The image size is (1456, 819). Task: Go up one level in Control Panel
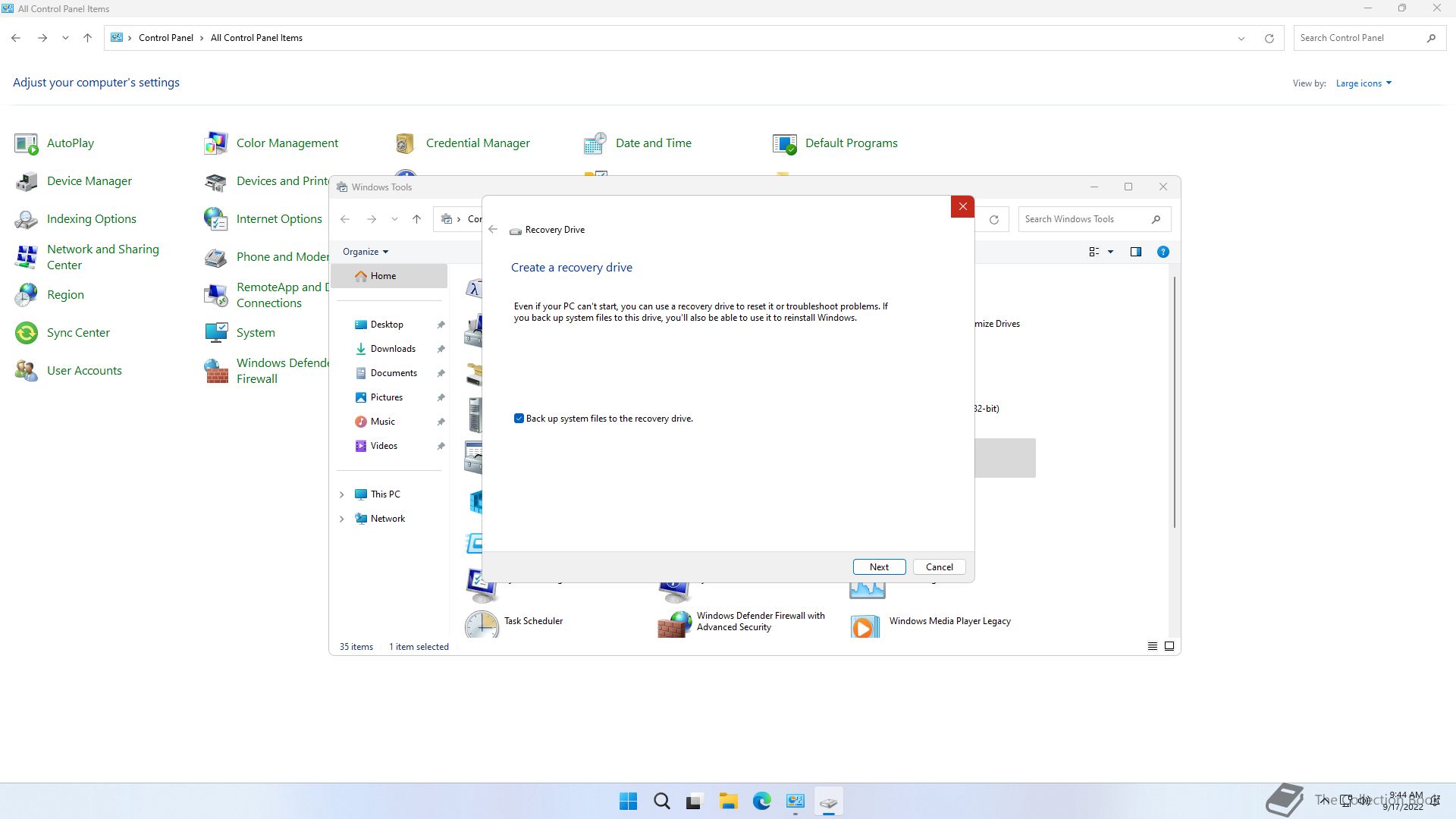pos(87,38)
